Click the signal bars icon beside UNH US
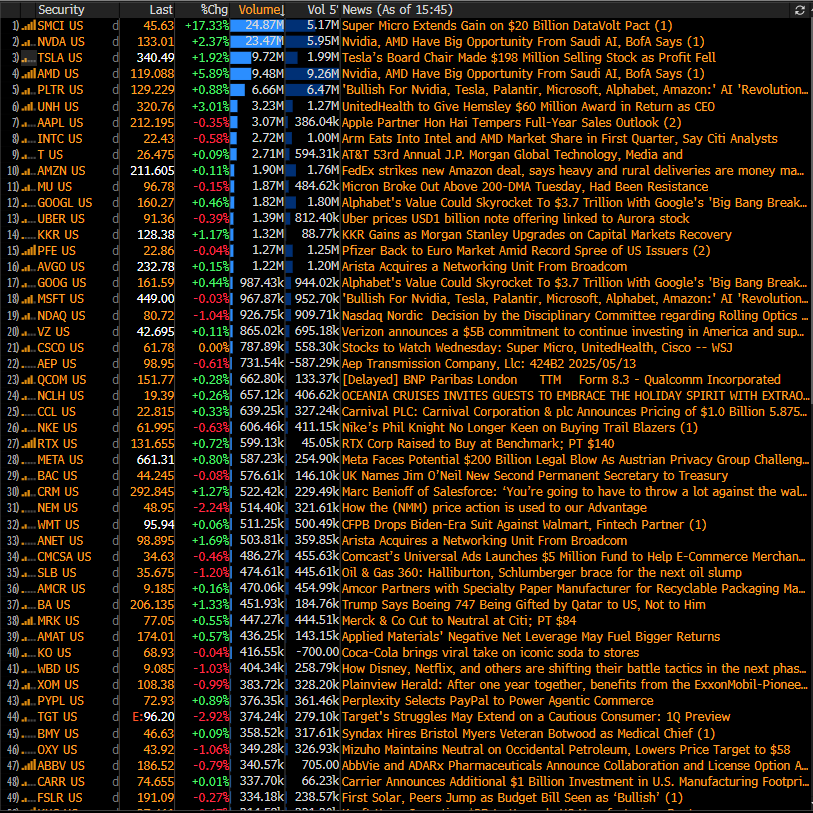The image size is (813, 813). 29,107
